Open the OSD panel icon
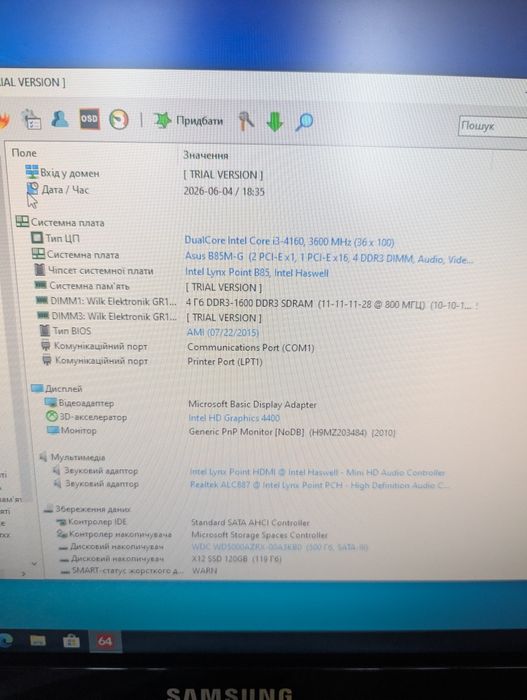This screenshot has width=527, height=700. pos(89,119)
